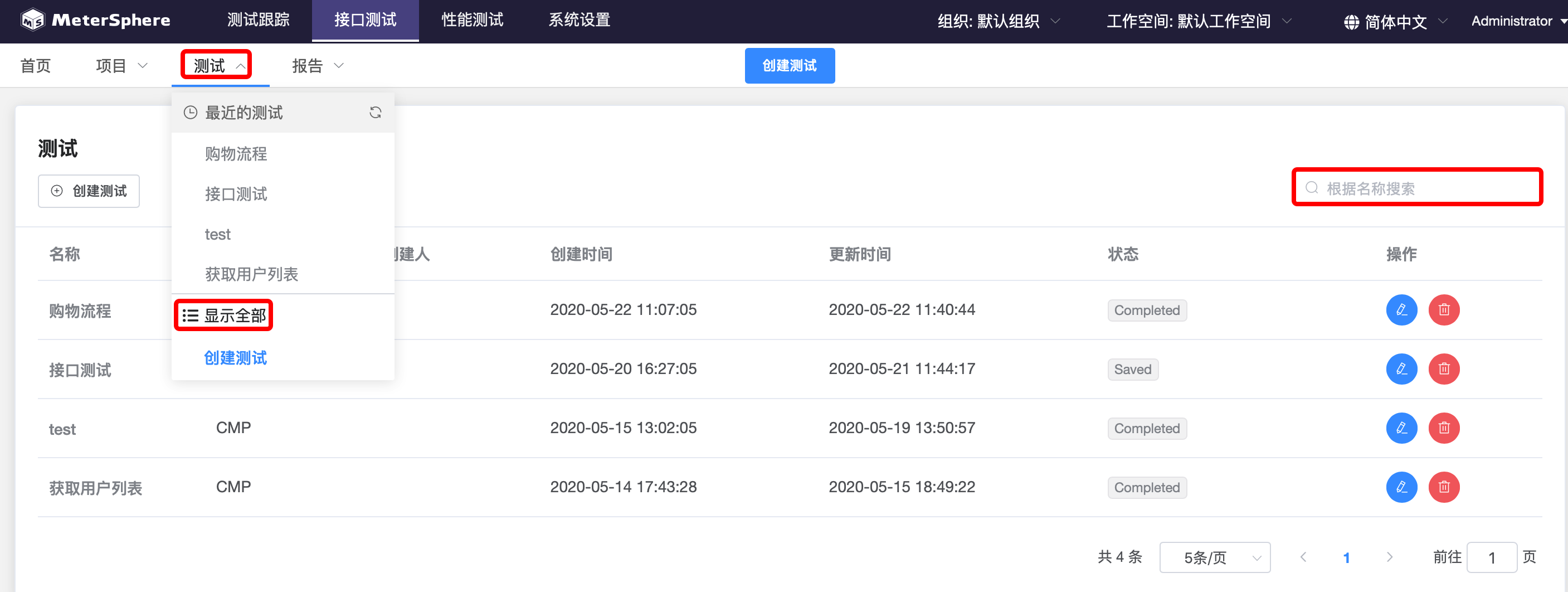Collapse the 测试 menu
The height and width of the screenshot is (592, 1568).
pos(219,65)
